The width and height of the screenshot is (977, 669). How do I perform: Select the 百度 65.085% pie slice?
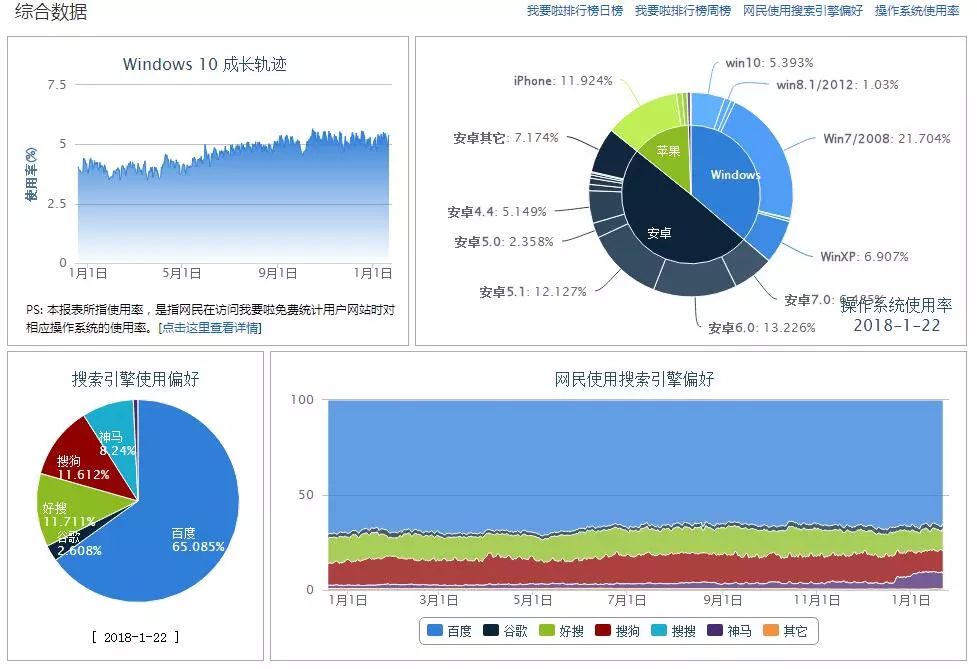[x=187, y=536]
